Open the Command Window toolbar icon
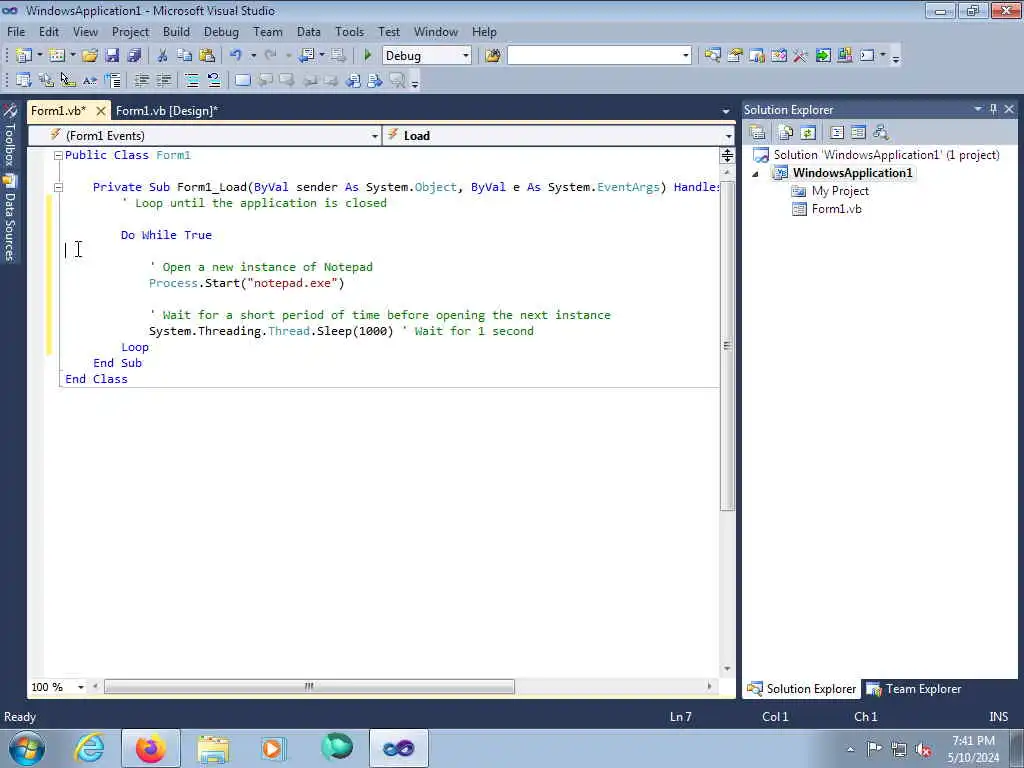The width and height of the screenshot is (1024, 768). pos(867,56)
